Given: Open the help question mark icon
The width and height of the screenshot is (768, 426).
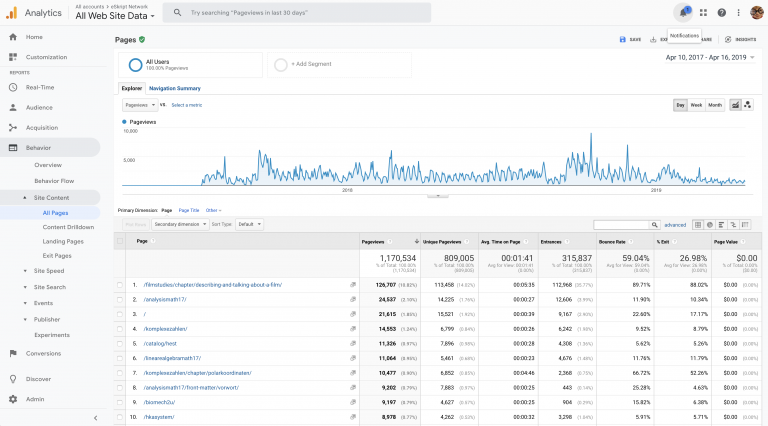Looking at the screenshot, I should [721, 13].
